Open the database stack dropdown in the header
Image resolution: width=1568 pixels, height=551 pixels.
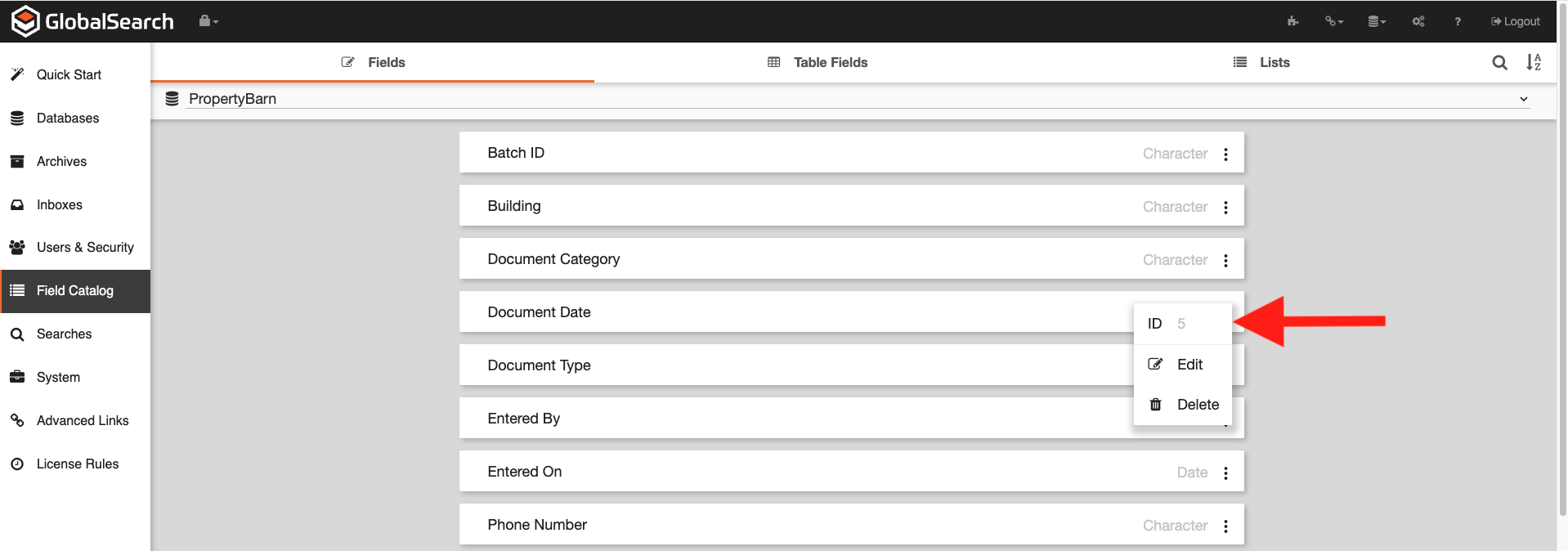click(x=1377, y=21)
